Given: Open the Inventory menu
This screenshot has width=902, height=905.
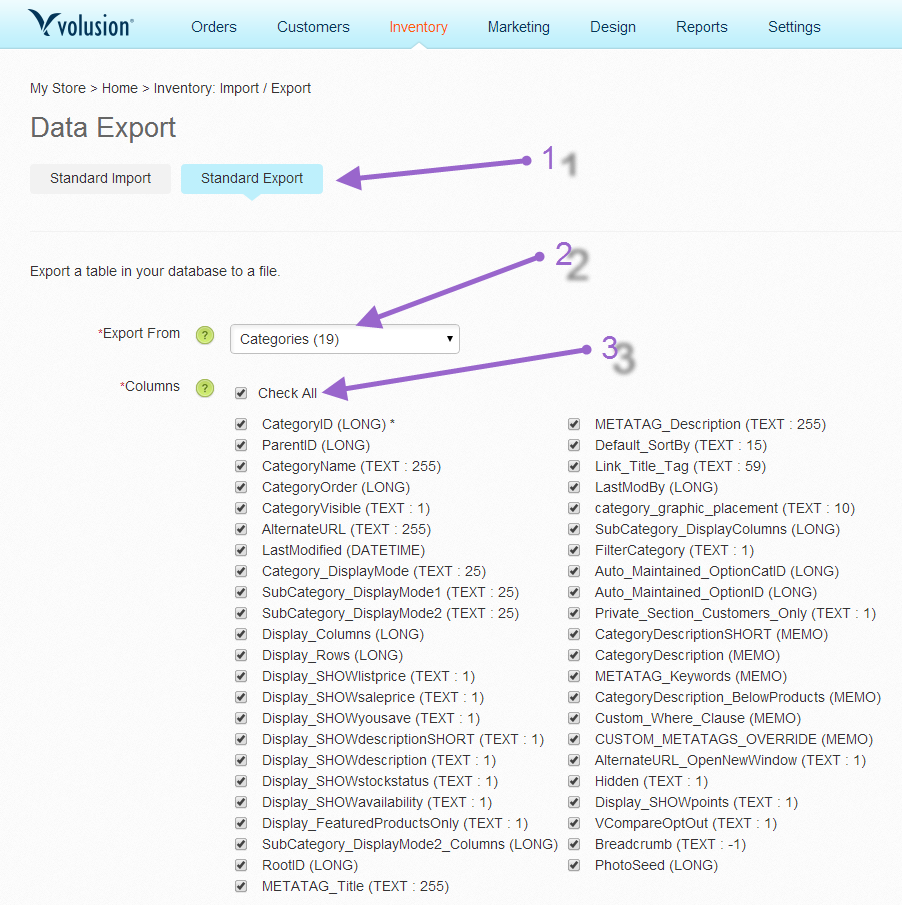Looking at the screenshot, I should [x=418, y=27].
